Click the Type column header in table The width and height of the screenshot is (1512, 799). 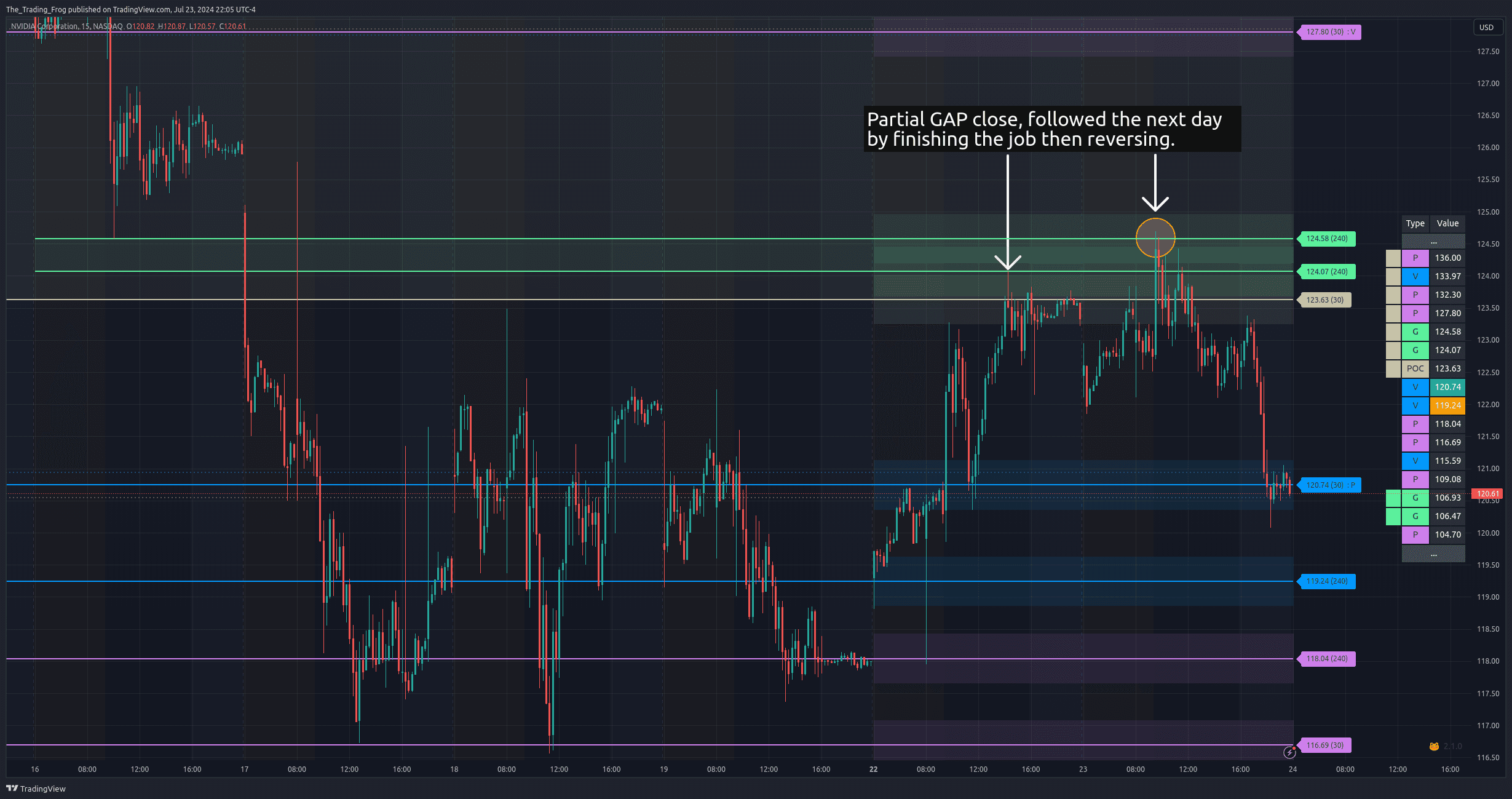1415,223
